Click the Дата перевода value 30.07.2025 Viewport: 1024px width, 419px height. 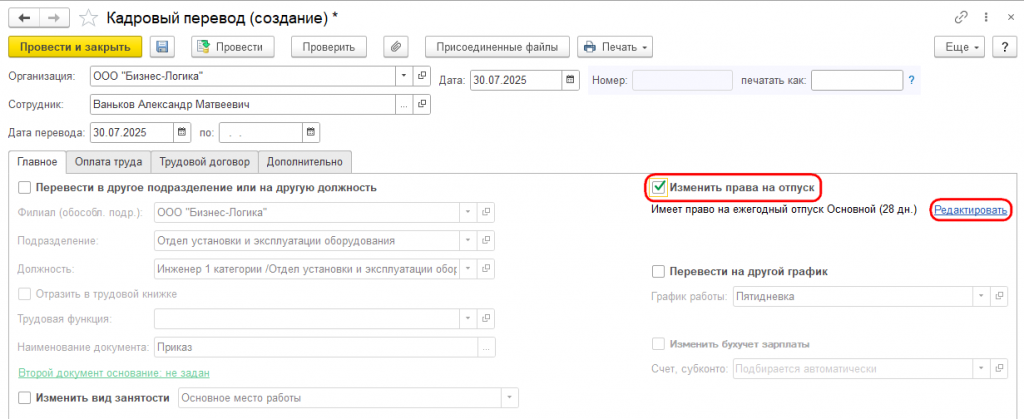[x=131, y=132]
